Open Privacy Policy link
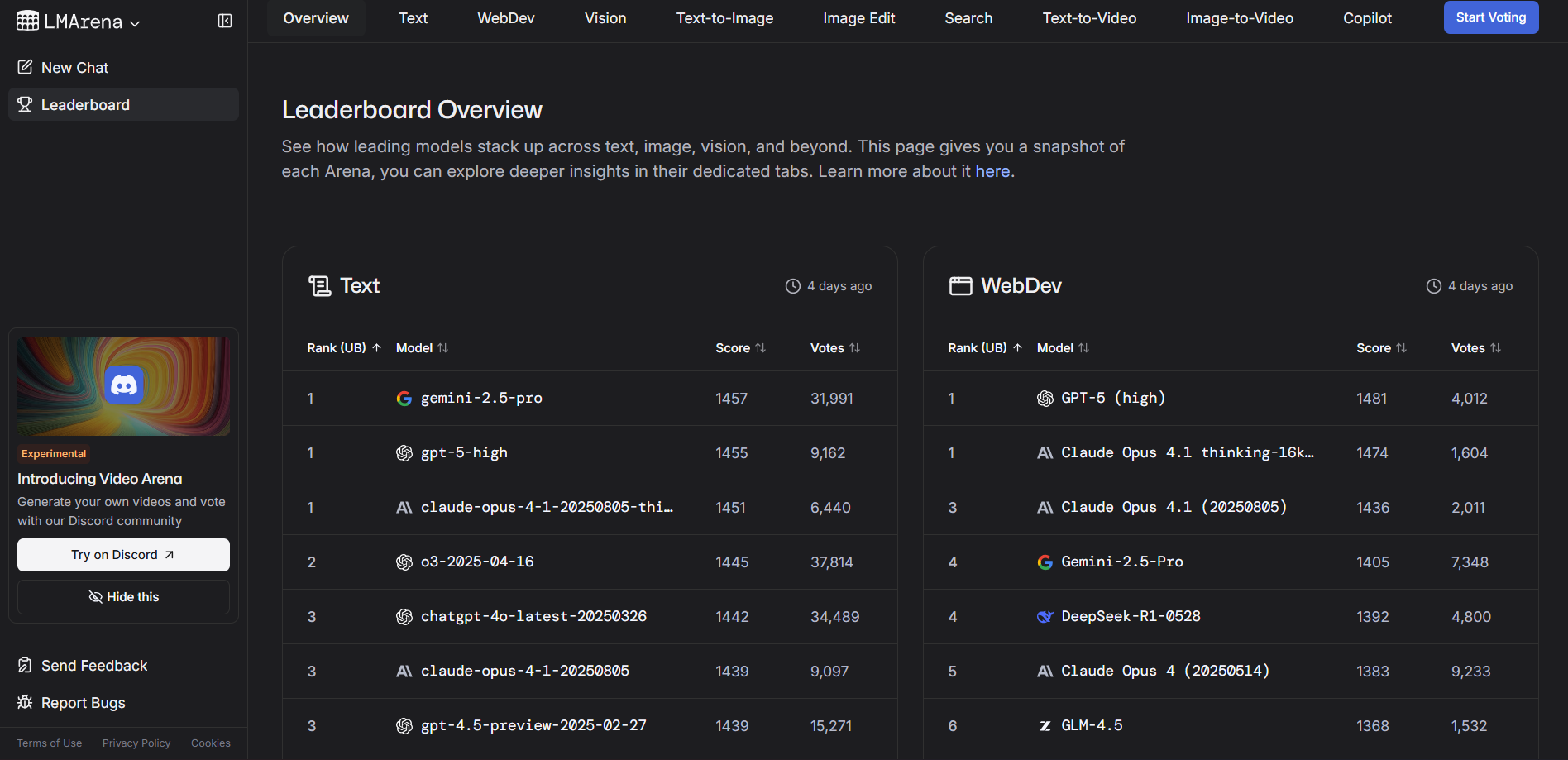The height and width of the screenshot is (760, 1568). tap(136, 743)
